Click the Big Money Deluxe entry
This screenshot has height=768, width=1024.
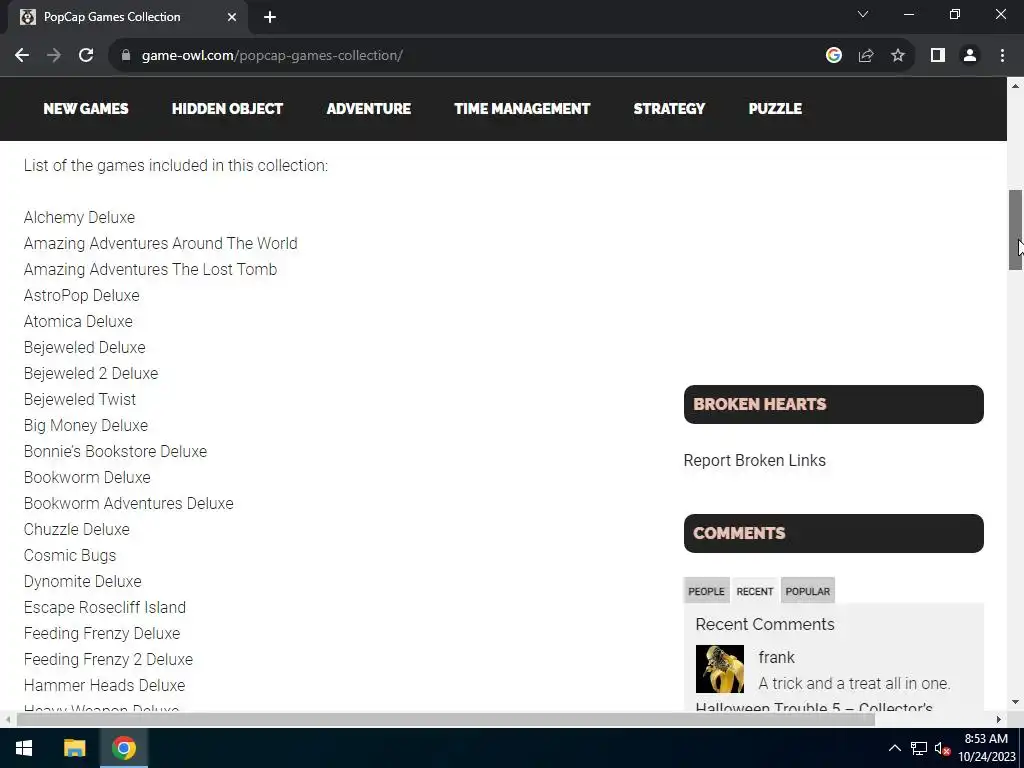(x=86, y=426)
